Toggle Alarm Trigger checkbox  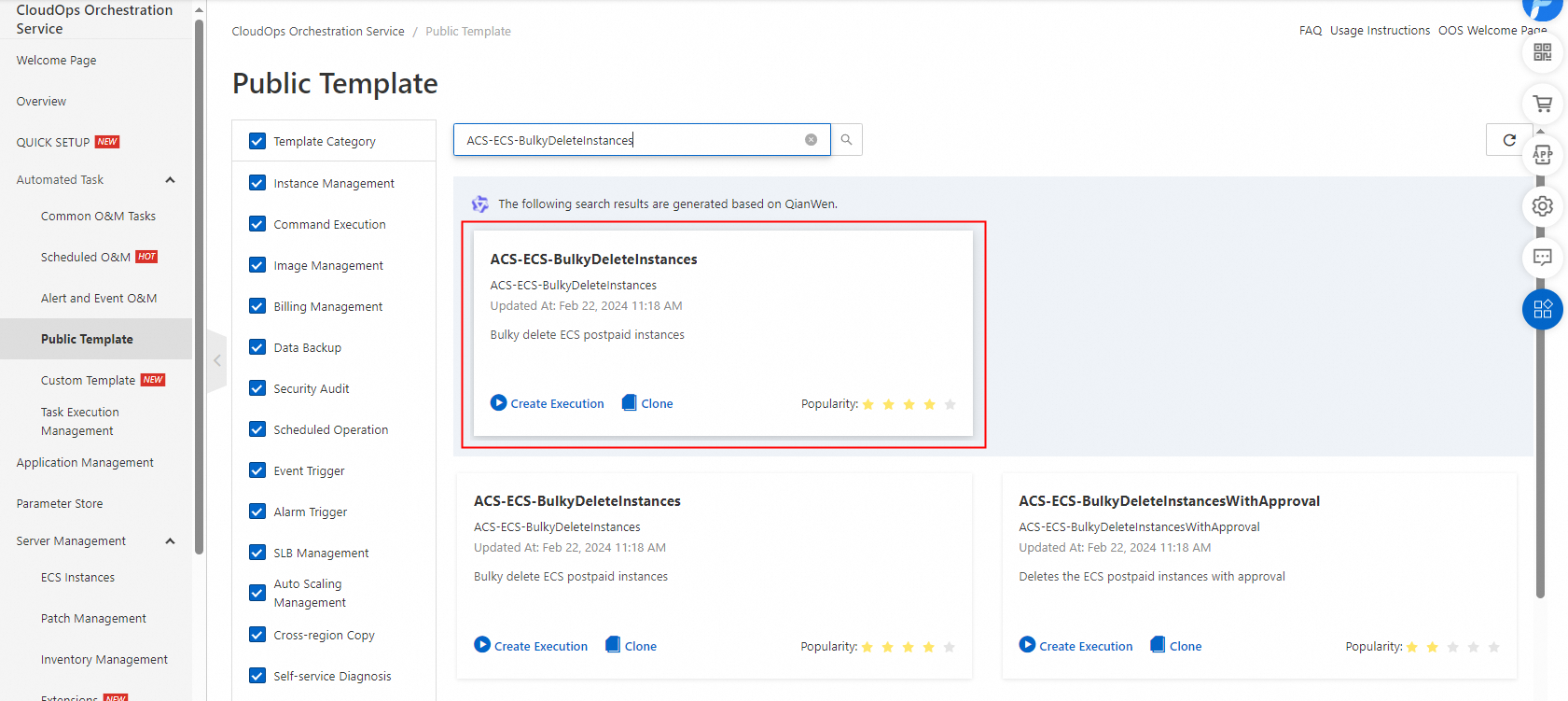(x=257, y=512)
